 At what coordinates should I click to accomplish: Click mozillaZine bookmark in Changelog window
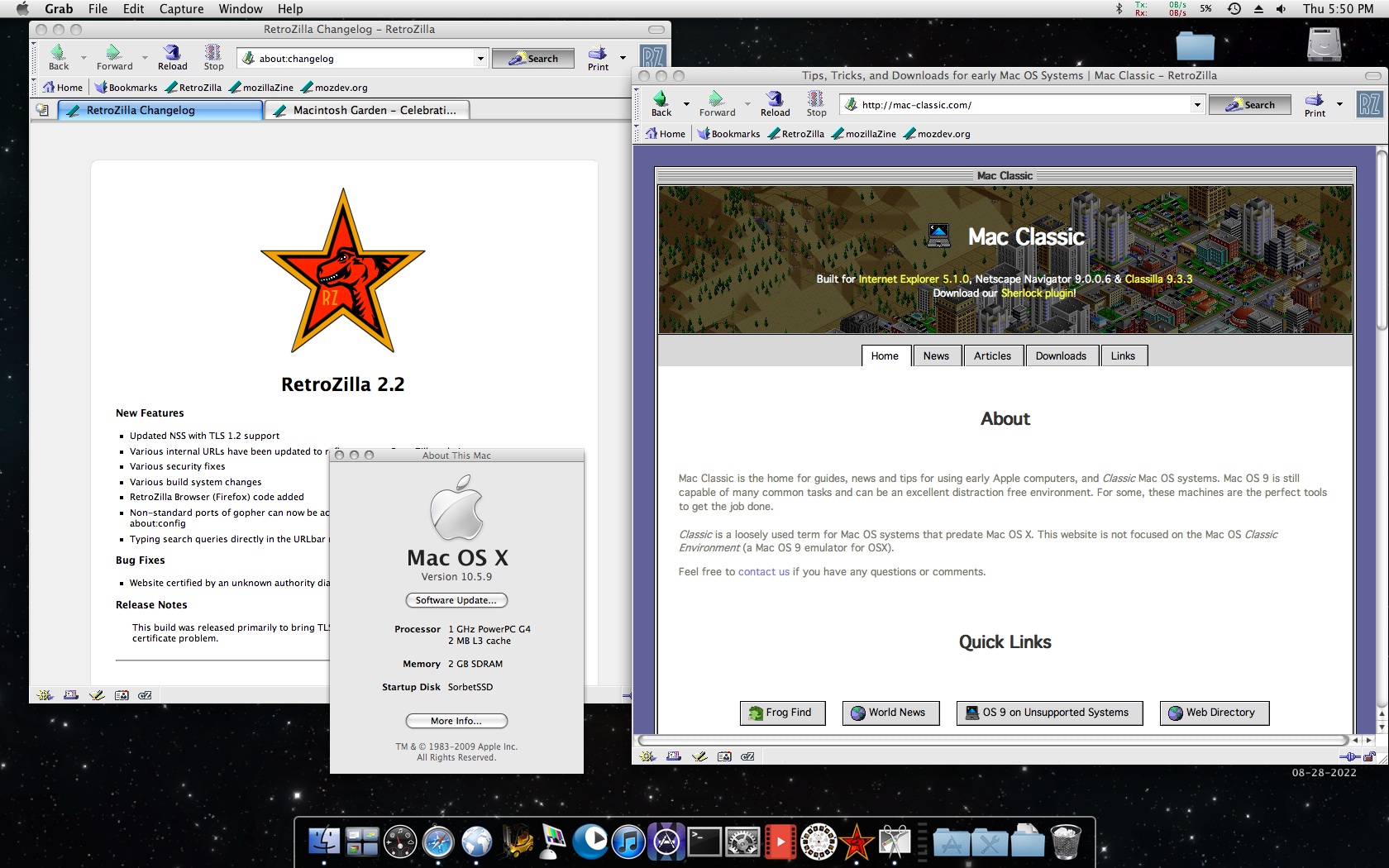260,88
